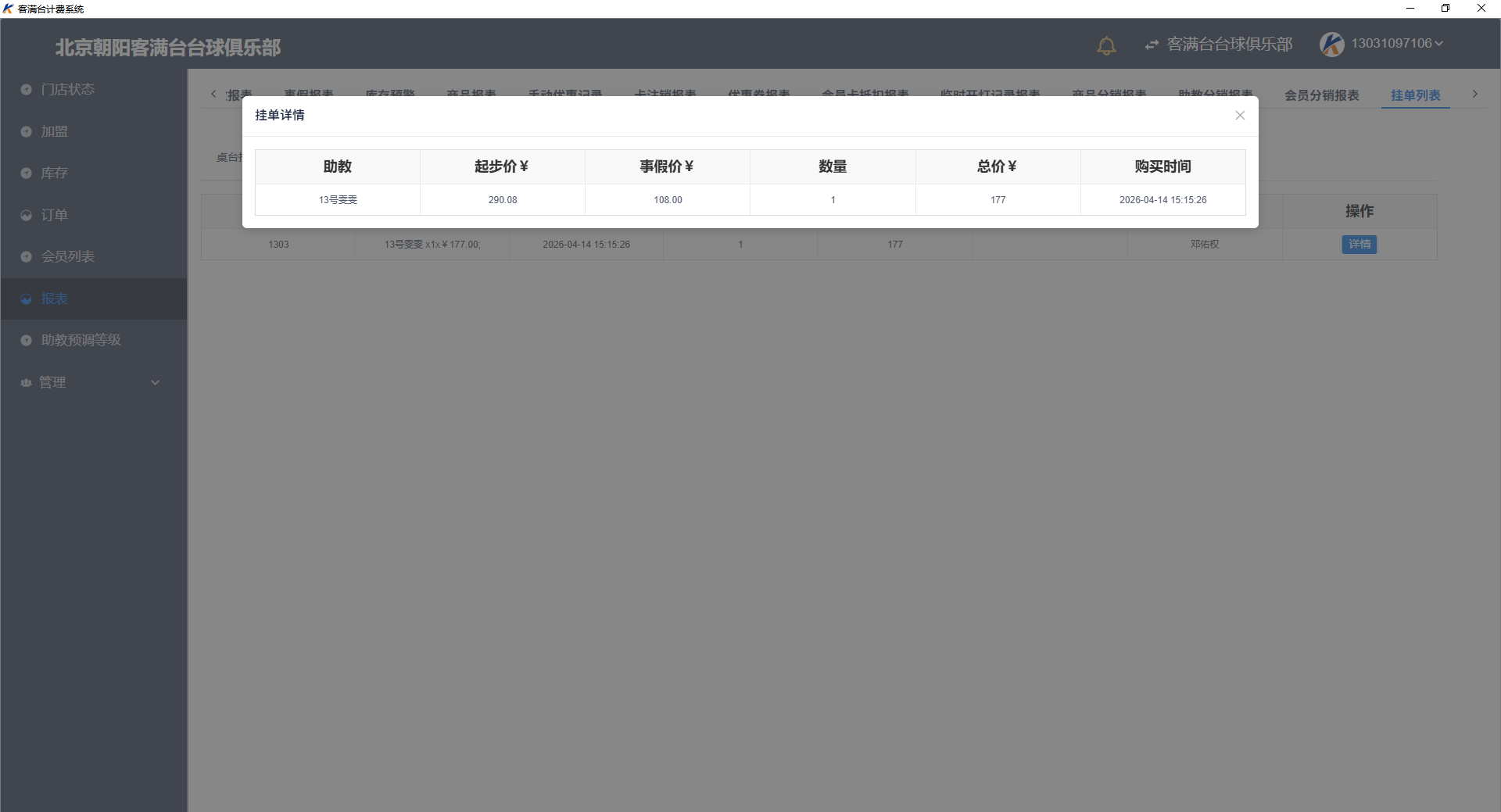Click 购买时间 column header
Viewport: 1501px width, 812px height.
[1162, 166]
